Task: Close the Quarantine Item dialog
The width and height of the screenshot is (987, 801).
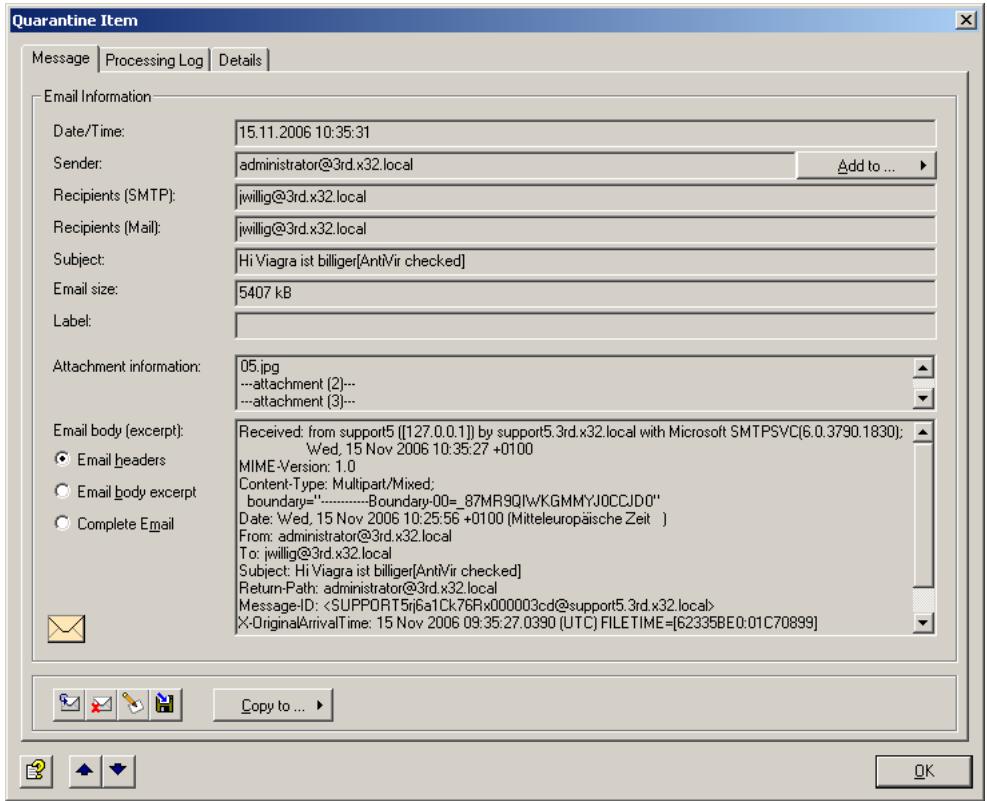Action: (x=966, y=20)
